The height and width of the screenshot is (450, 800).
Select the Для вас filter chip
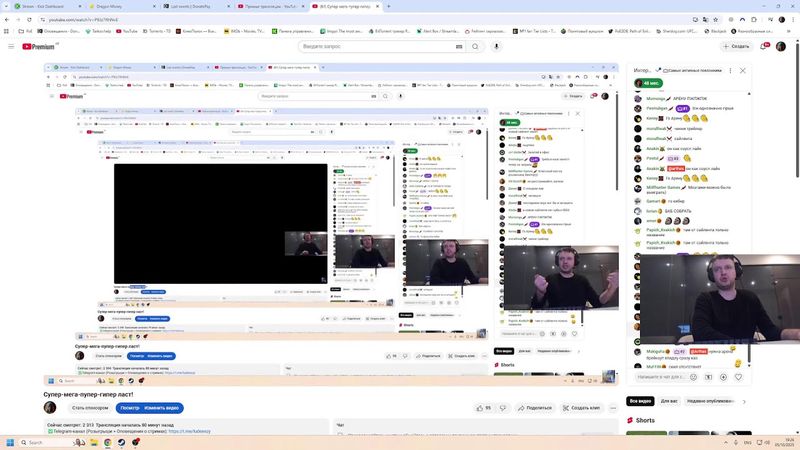tap(669, 401)
